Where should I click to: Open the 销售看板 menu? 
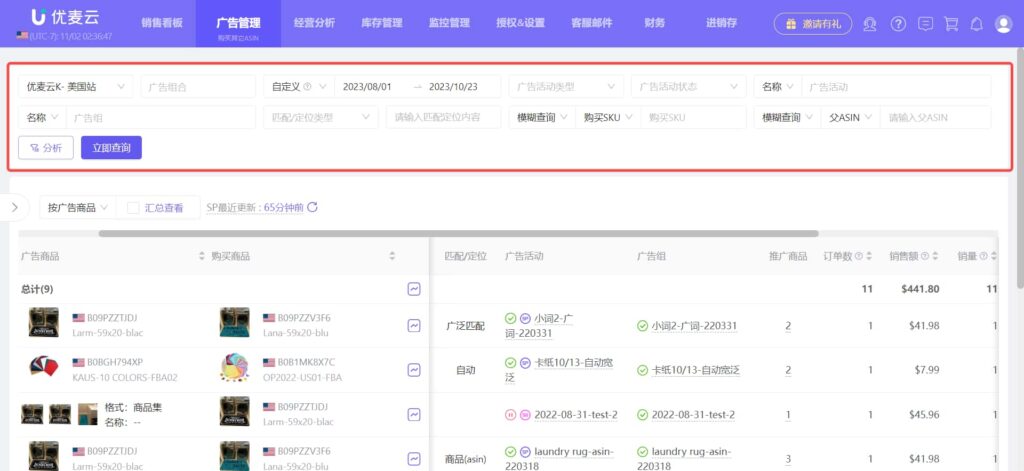point(162,23)
